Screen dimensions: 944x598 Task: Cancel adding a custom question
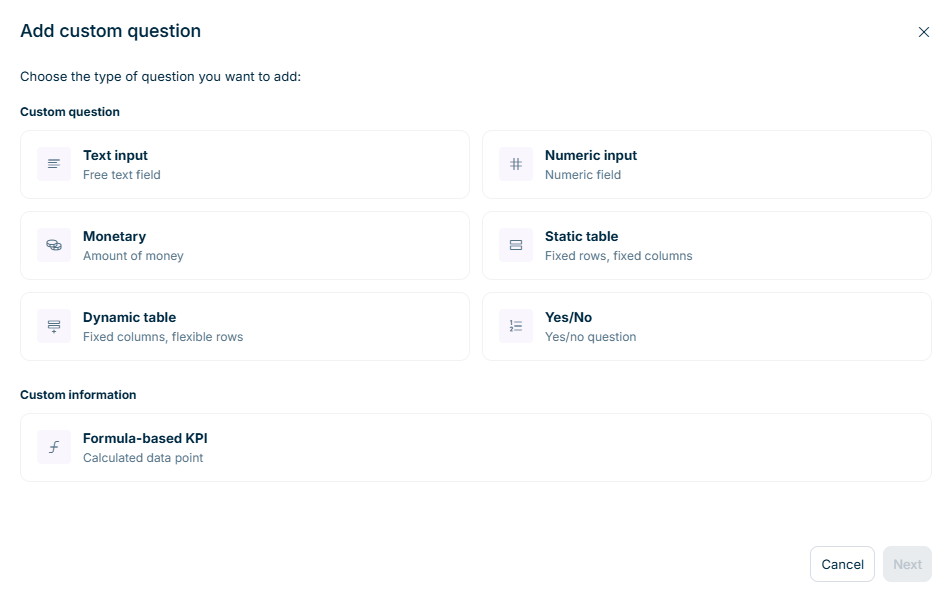(x=842, y=564)
